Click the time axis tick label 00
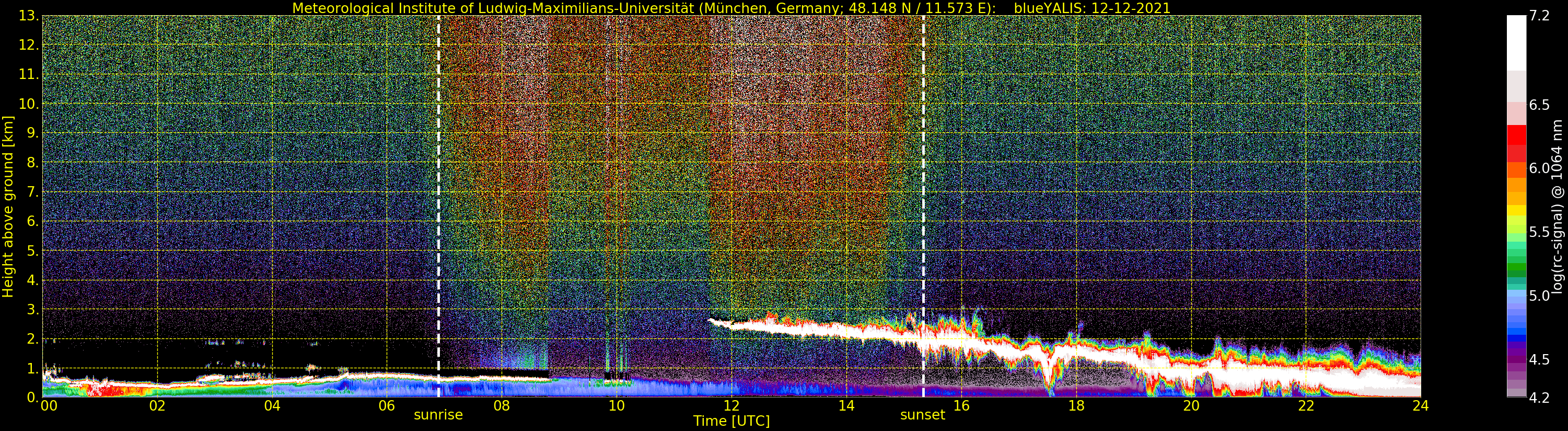Screen dimensions: 1568x431 (x=48, y=405)
